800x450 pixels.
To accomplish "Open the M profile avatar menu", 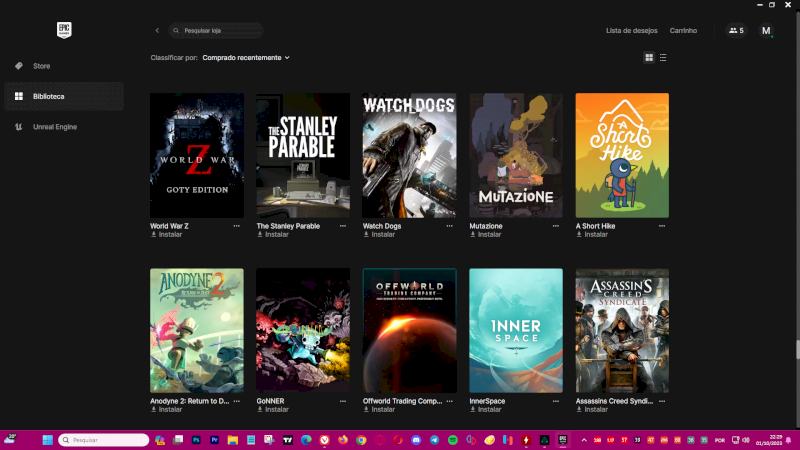I will coord(766,31).
